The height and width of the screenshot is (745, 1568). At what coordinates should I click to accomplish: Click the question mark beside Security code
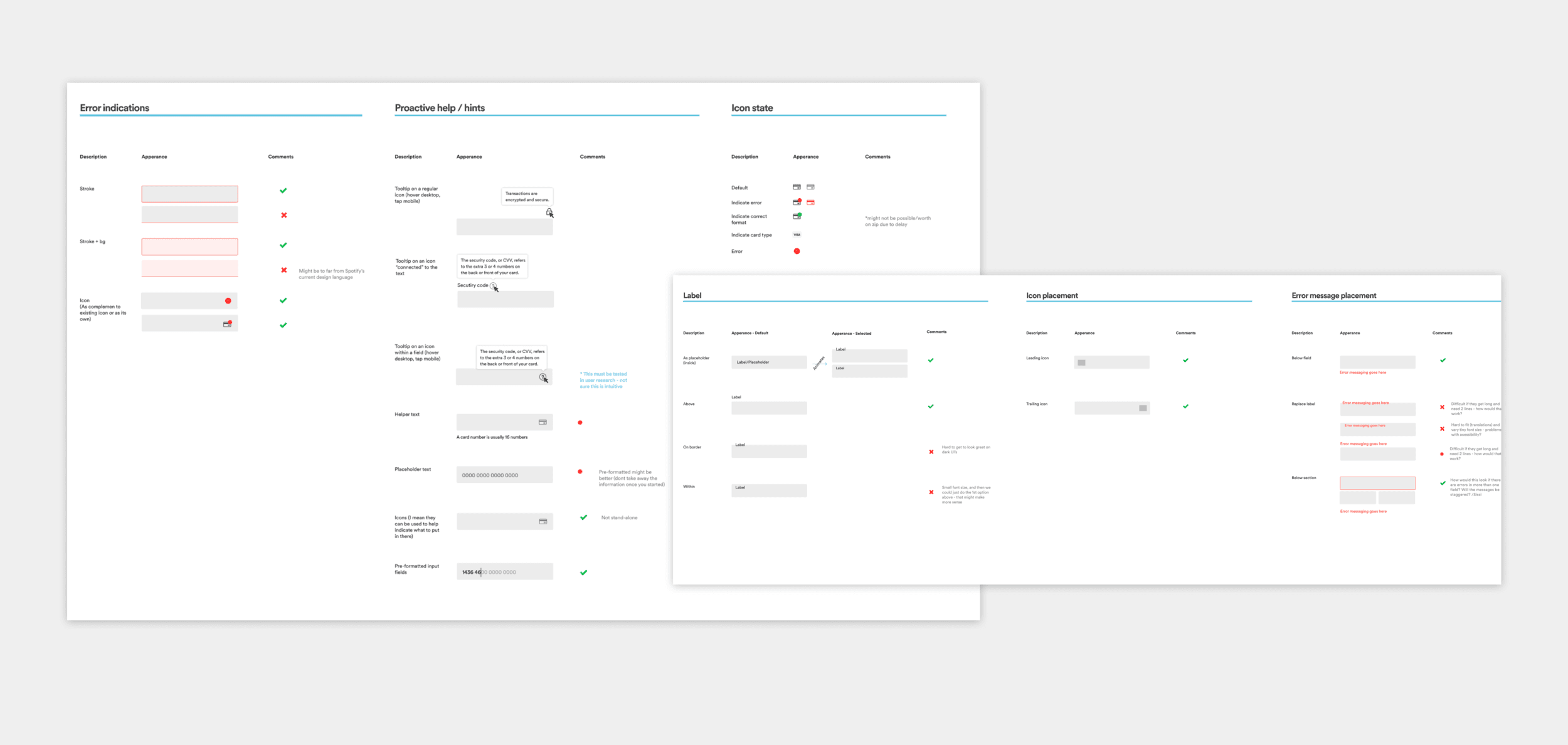click(493, 285)
